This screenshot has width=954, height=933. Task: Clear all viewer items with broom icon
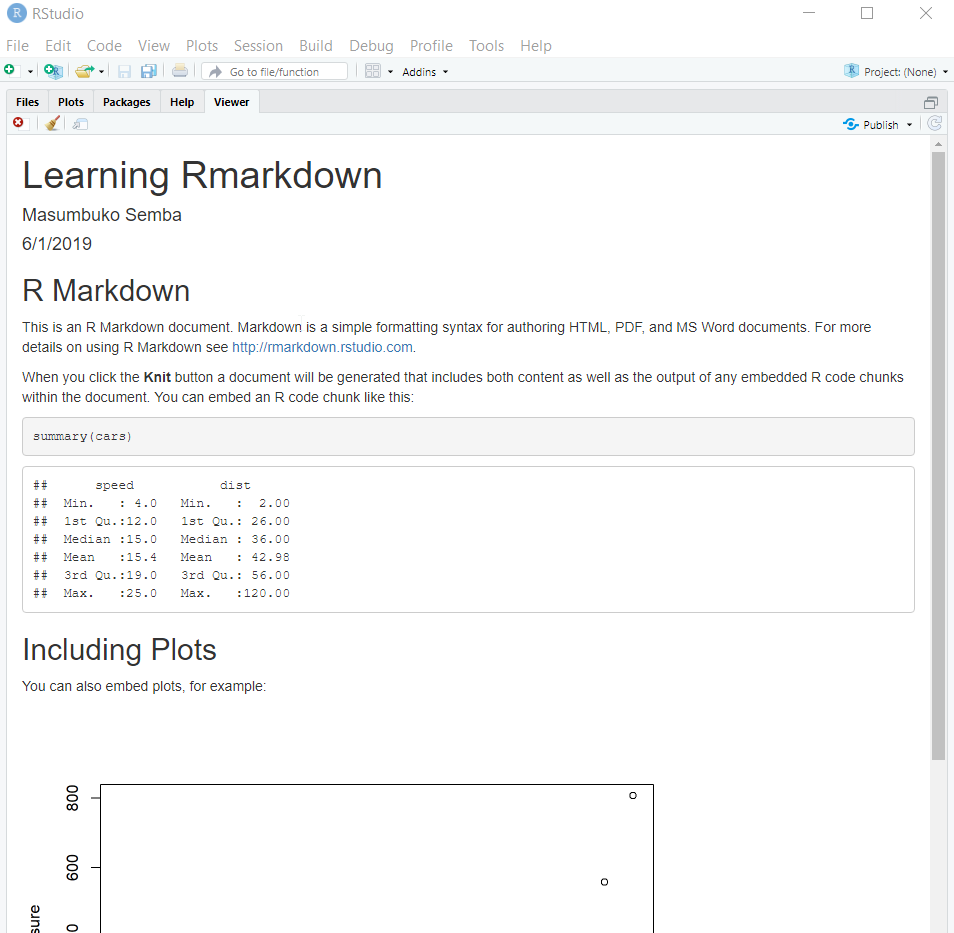click(x=52, y=124)
